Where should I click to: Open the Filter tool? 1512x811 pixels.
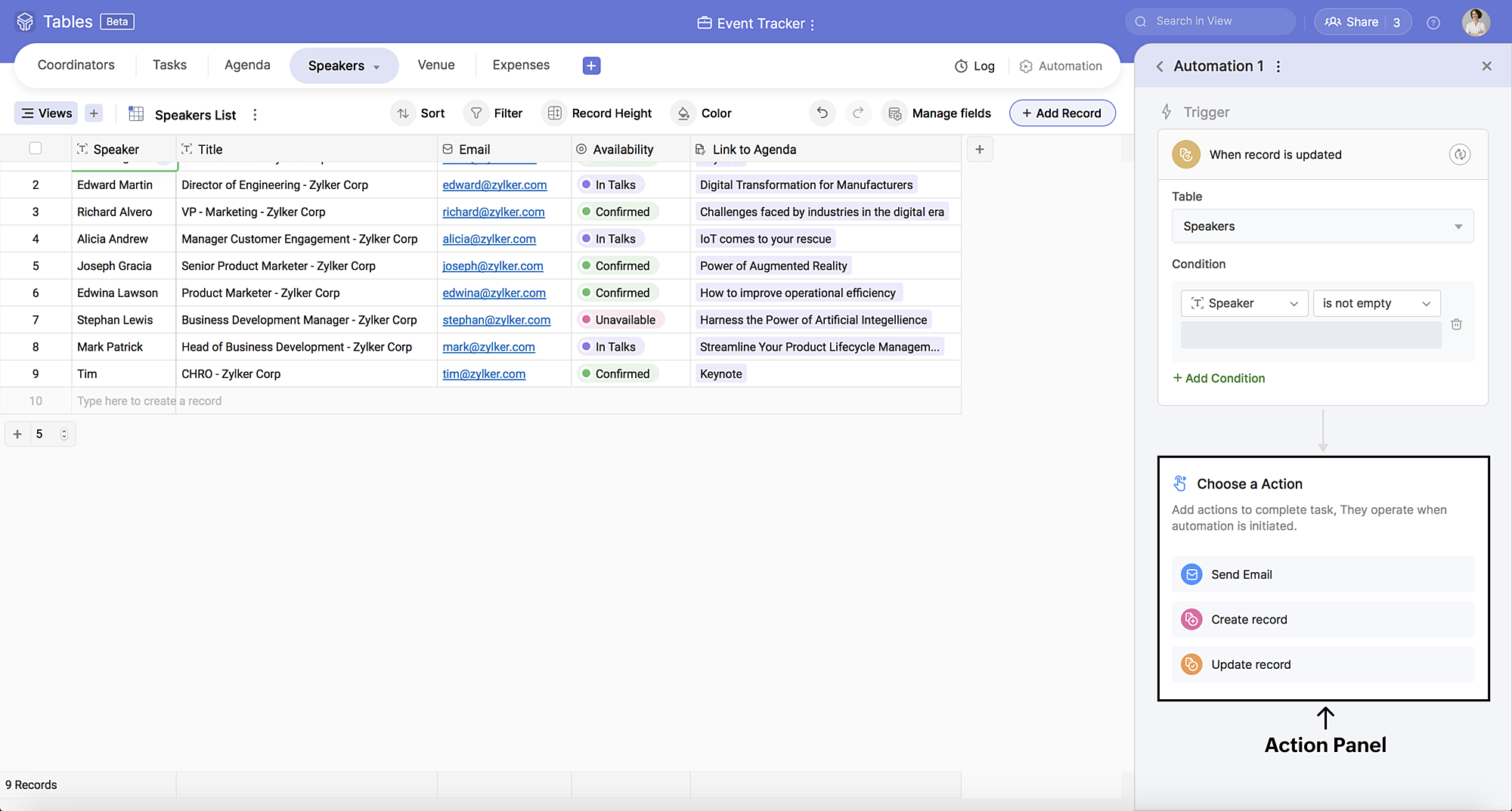point(496,113)
